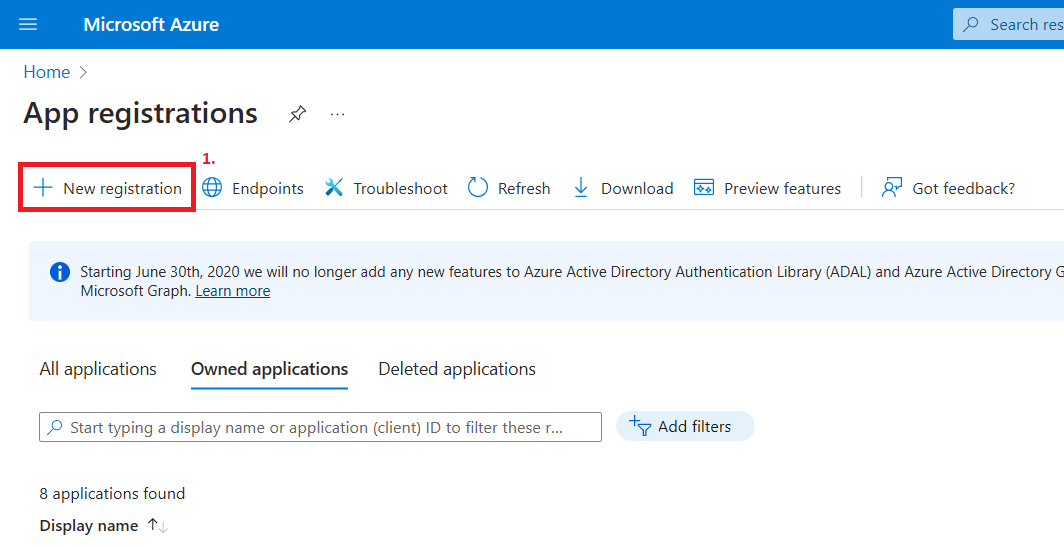The height and width of the screenshot is (547, 1064).
Task: Switch to the All applications tab
Action: 98,369
